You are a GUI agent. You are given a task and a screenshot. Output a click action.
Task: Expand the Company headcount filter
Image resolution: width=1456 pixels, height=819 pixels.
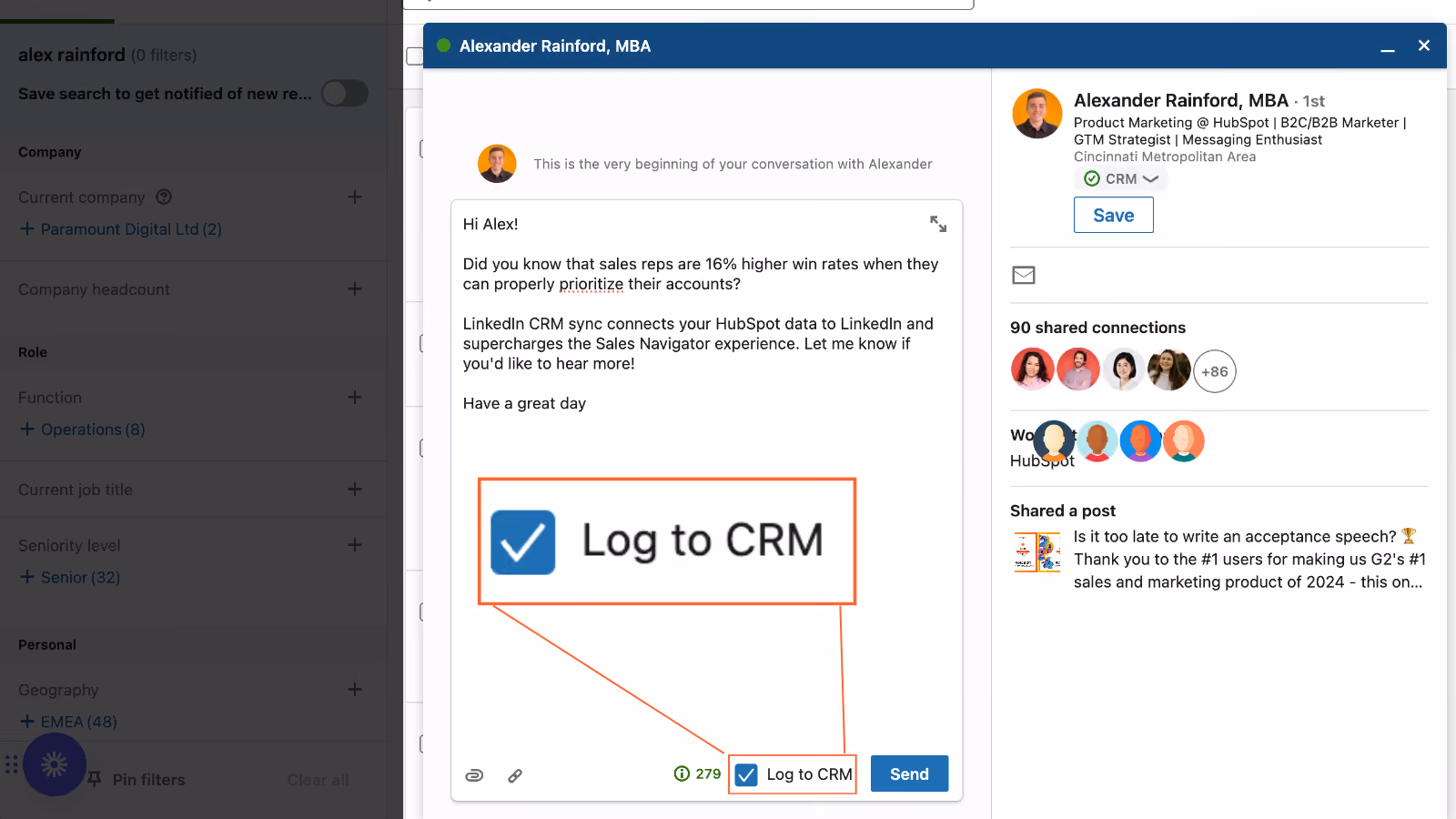point(355,288)
